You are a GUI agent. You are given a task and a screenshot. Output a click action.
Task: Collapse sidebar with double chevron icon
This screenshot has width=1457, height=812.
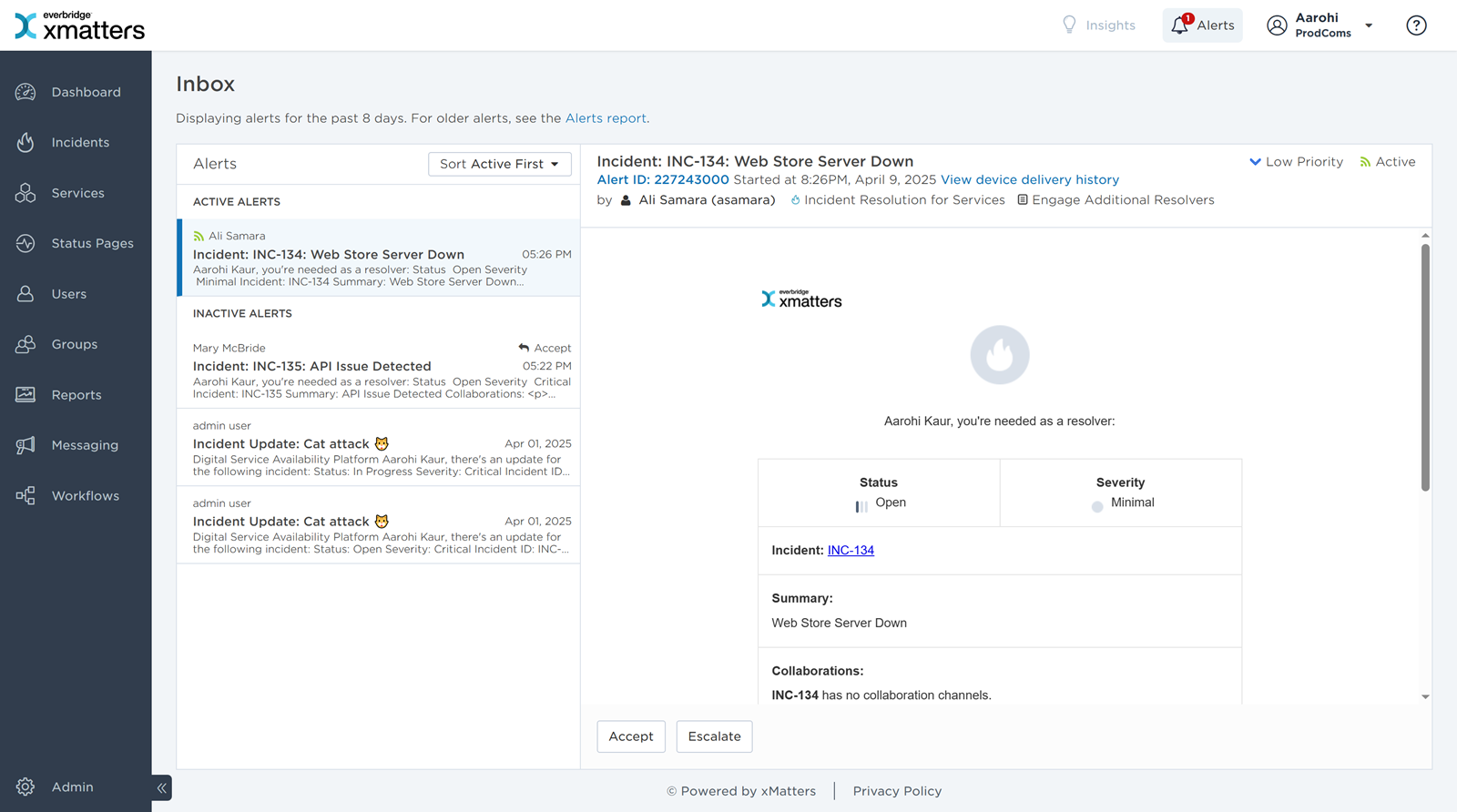coord(161,788)
